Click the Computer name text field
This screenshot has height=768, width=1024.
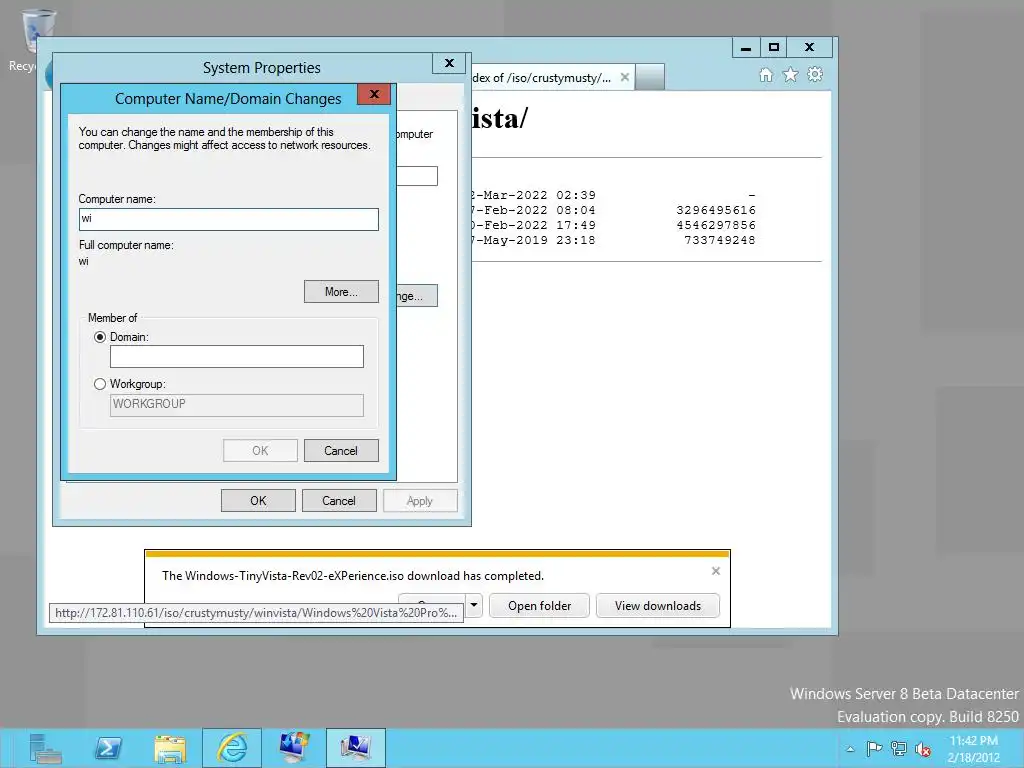pyautogui.click(x=229, y=219)
